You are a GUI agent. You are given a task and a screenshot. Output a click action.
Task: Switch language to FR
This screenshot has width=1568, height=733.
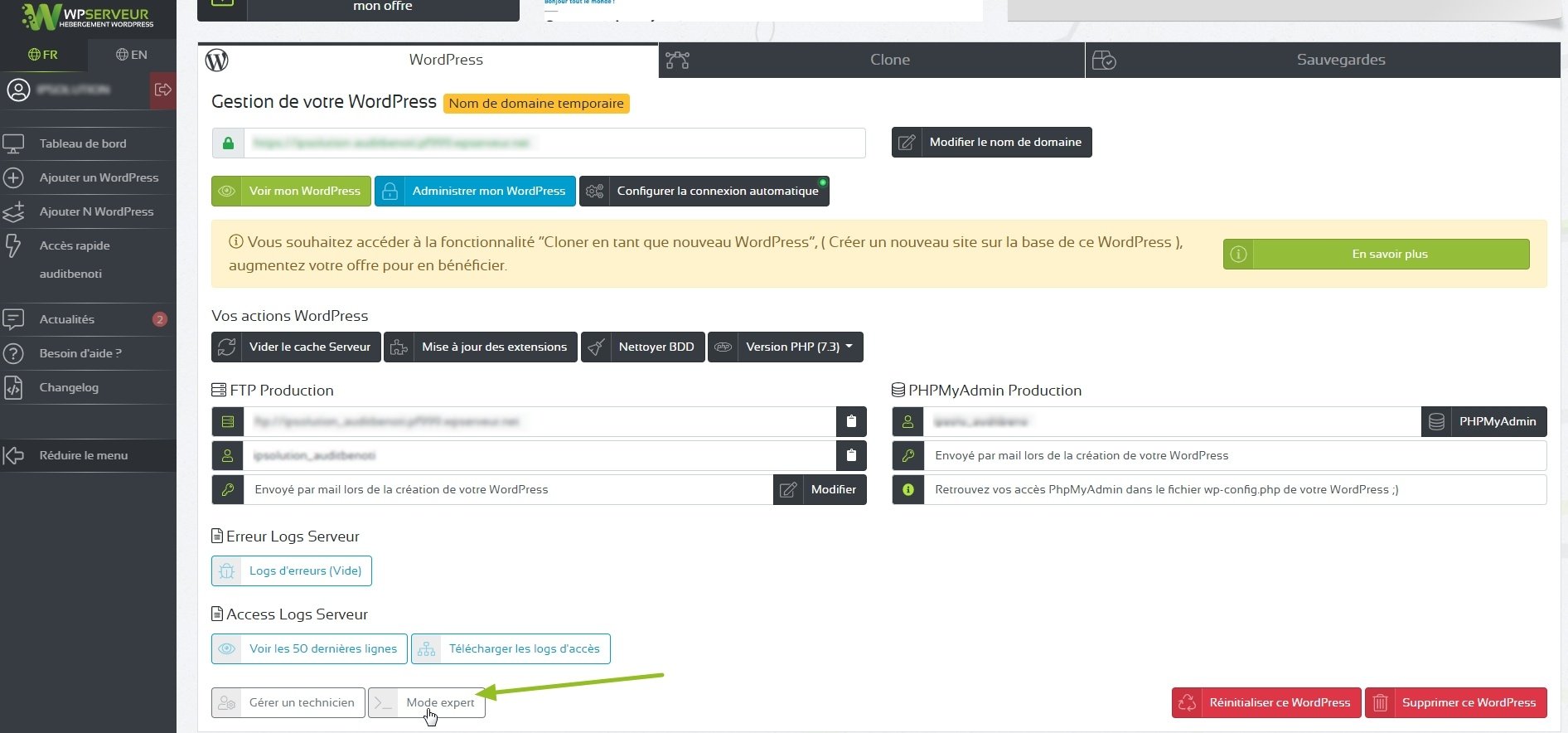pyautogui.click(x=43, y=55)
